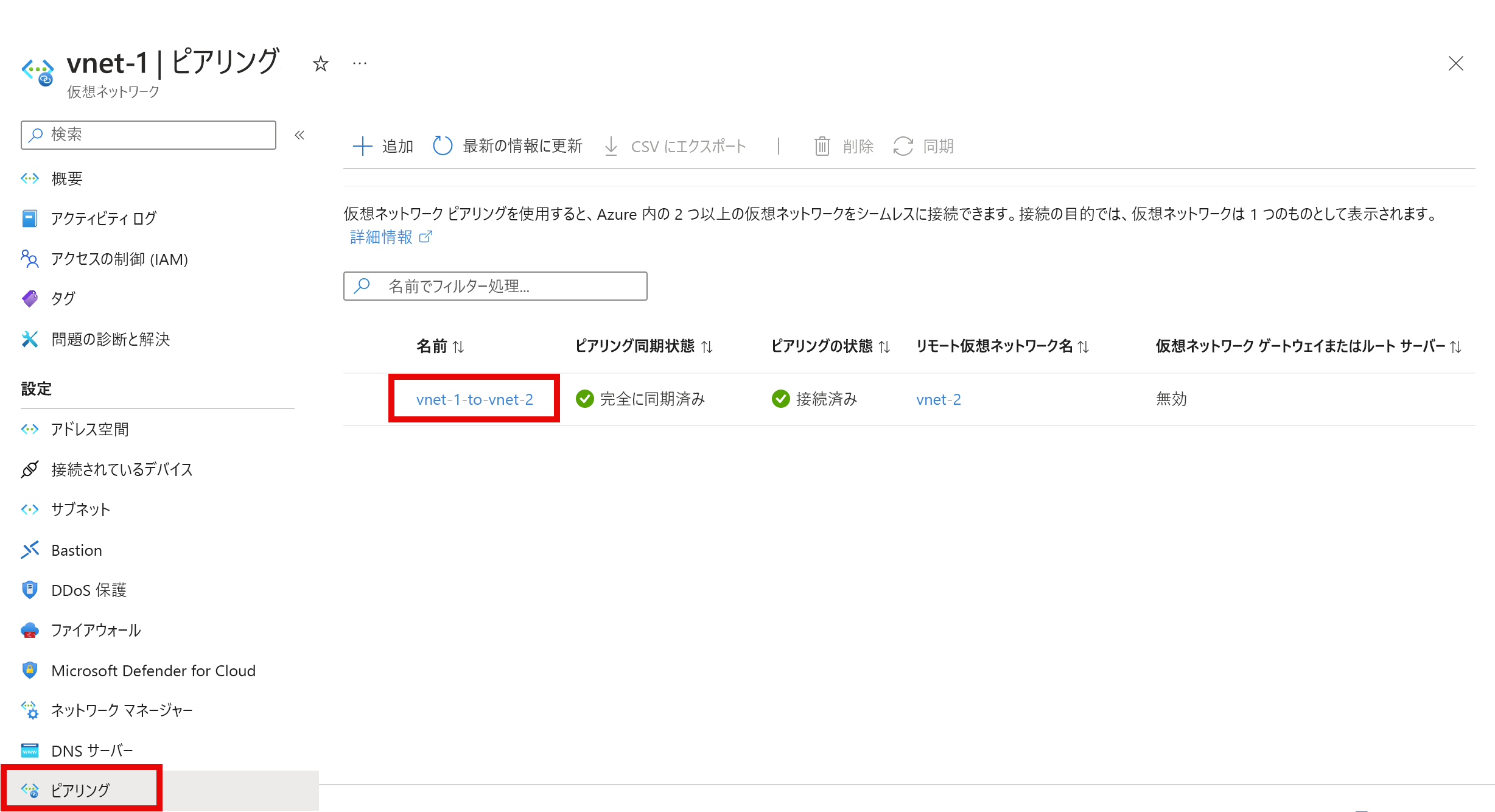1495x812 pixels.
Task: Click the firewall cloud icon
Action: click(x=30, y=630)
